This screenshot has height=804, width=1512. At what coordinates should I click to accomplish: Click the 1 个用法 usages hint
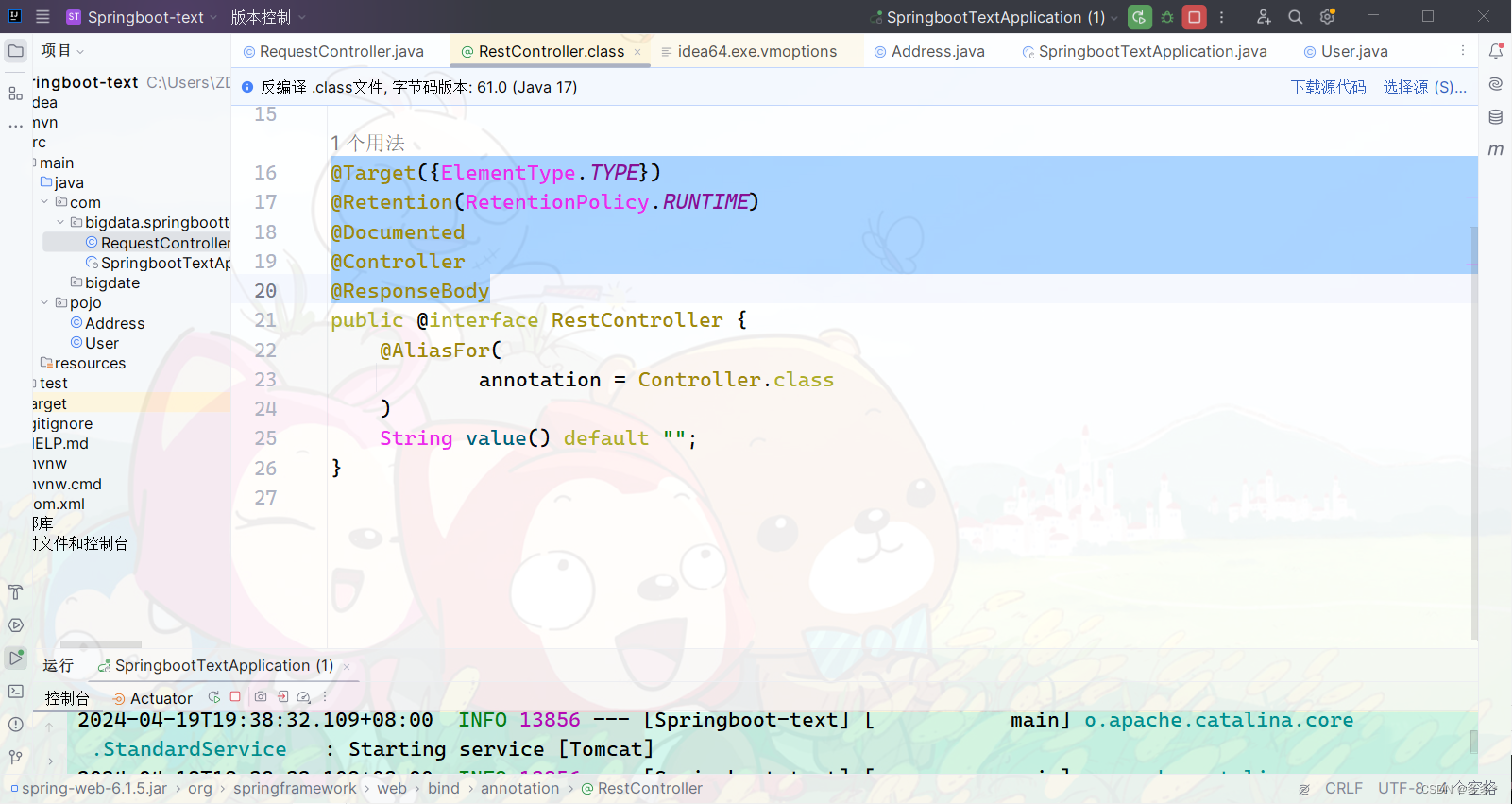(367, 143)
